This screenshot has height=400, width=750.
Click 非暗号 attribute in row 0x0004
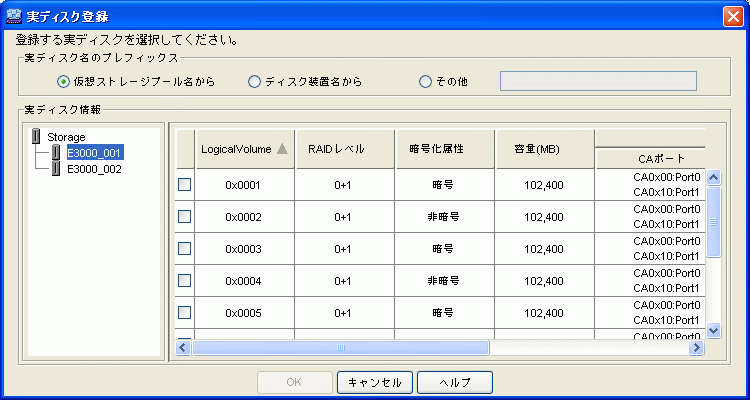[x=443, y=280]
